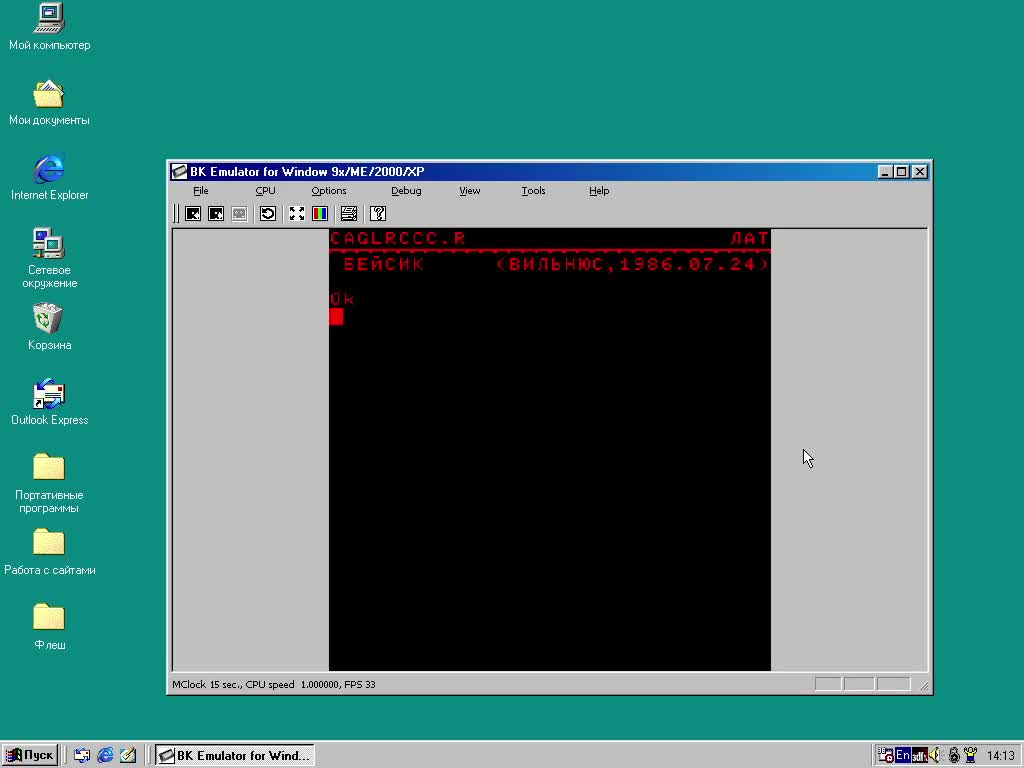Expand the Debug menu
This screenshot has width=1024, height=768.
406,191
